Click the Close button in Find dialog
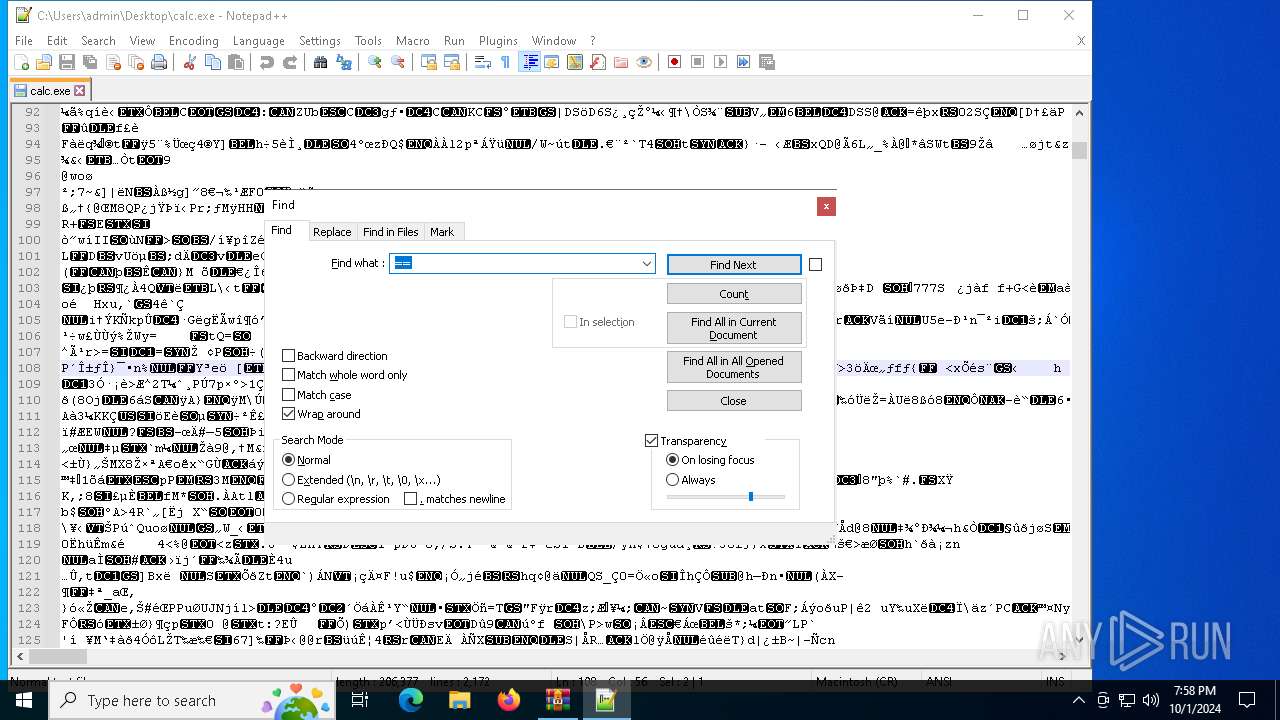Image resolution: width=1280 pixels, height=720 pixels. click(x=734, y=401)
